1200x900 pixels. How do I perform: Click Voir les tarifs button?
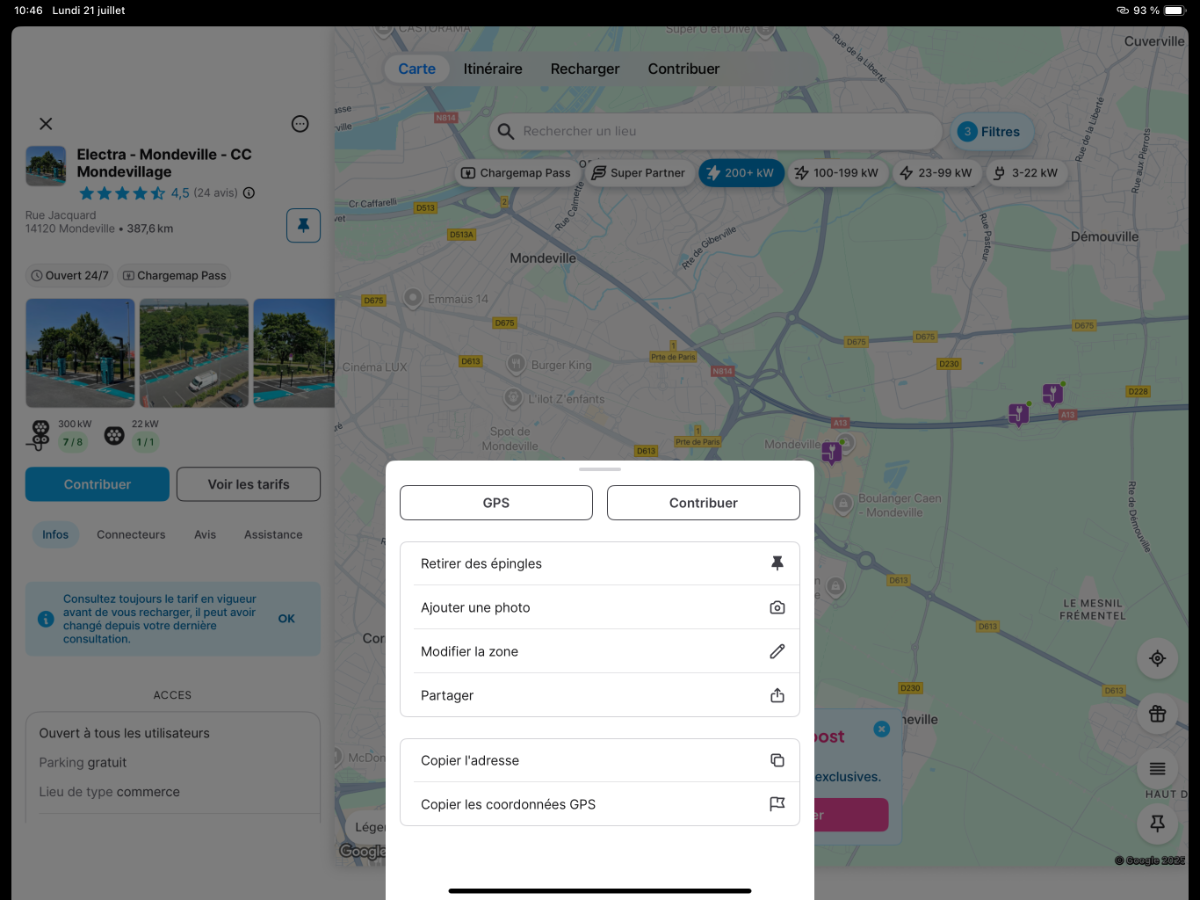click(249, 484)
